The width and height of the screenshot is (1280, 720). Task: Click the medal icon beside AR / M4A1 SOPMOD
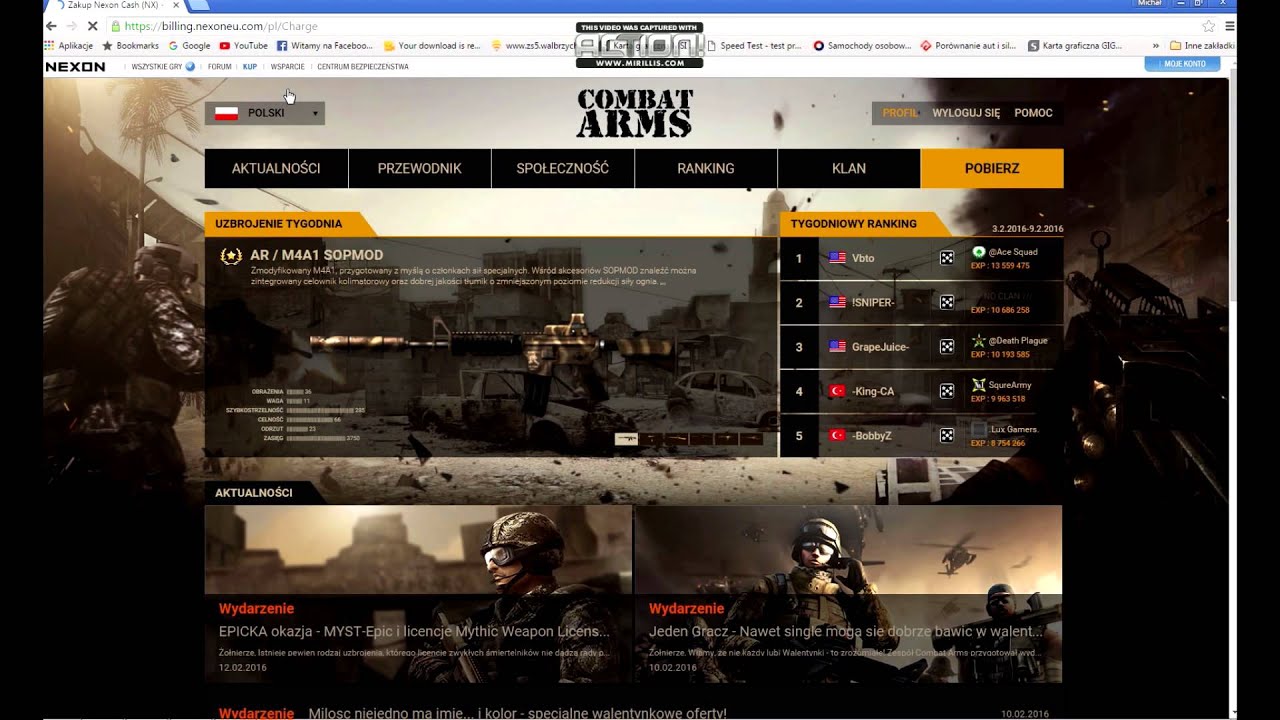231,256
